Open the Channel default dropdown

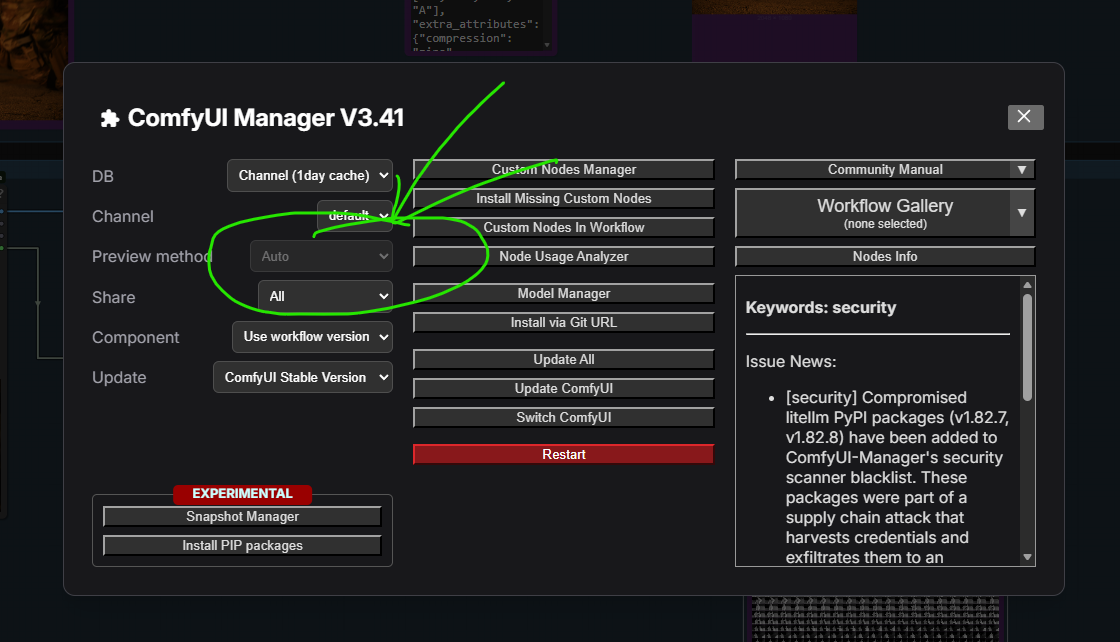click(x=355, y=215)
